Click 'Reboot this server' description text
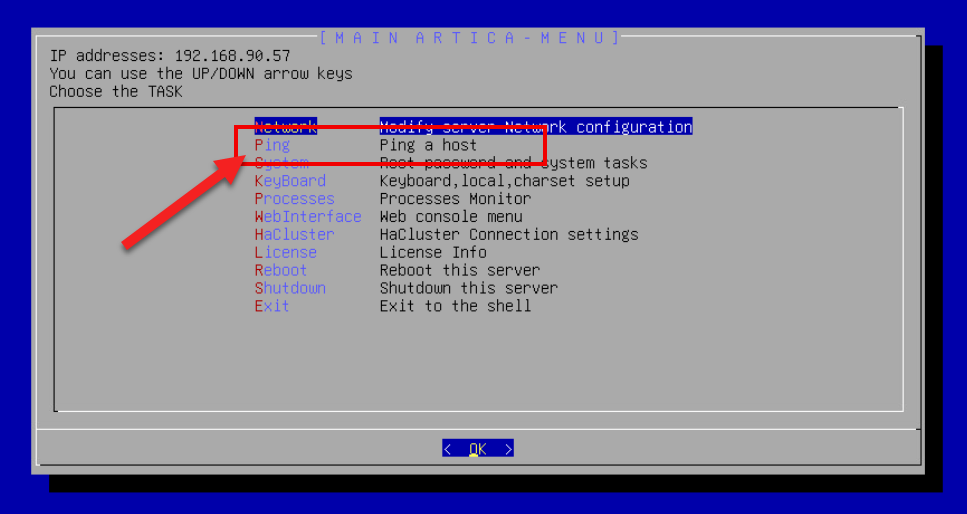This screenshot has height=514, width=967. [459, 270]
